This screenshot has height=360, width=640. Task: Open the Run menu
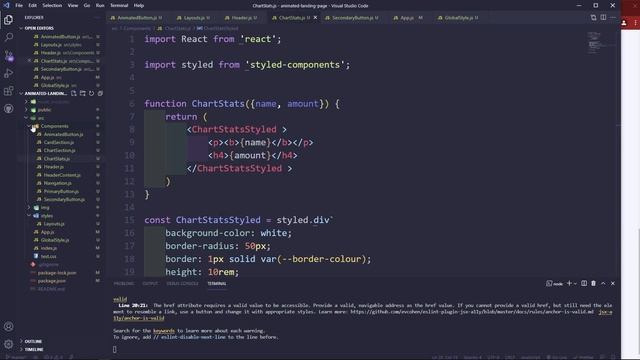(x=100, y=5)
